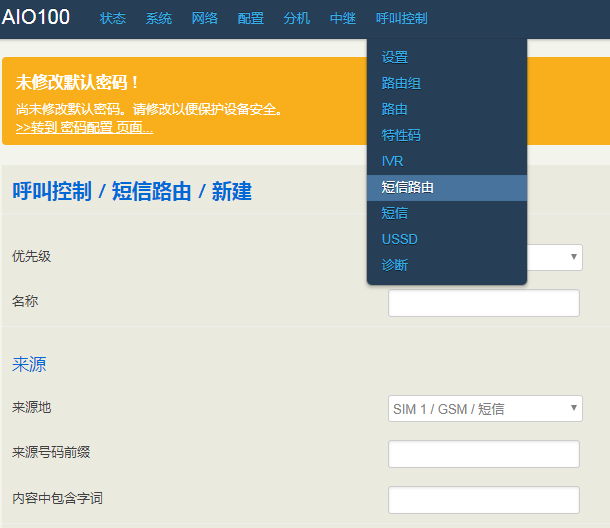Focus the 名称 input field
This screenshot has width=610, height=528.
click(484, 303)
